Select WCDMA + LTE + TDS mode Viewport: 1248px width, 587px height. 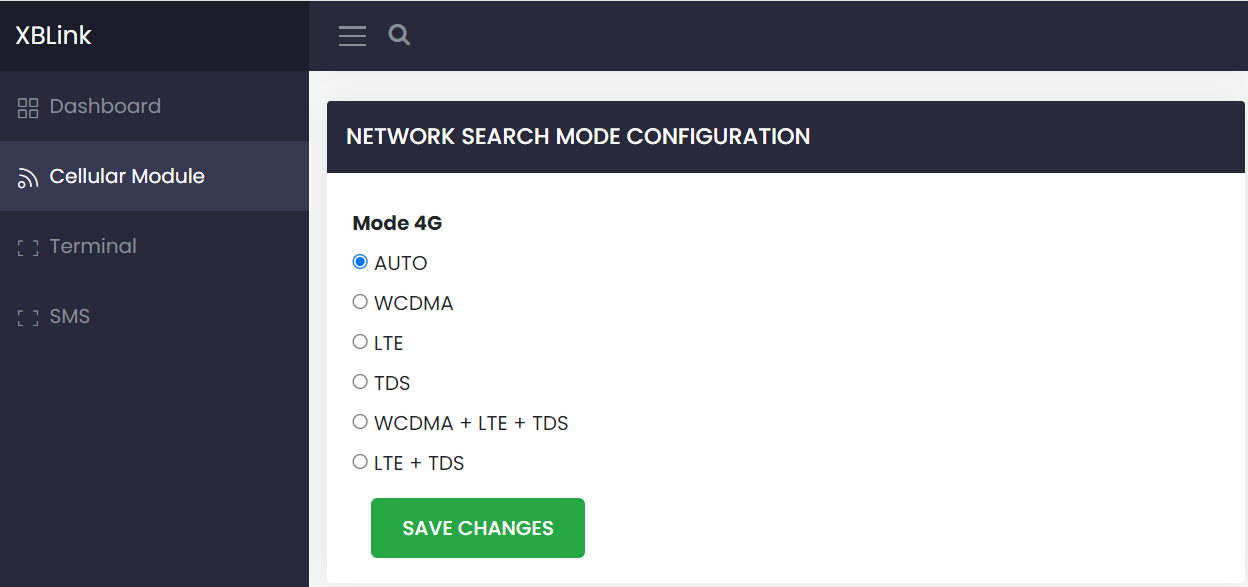(x=360, y=422)
